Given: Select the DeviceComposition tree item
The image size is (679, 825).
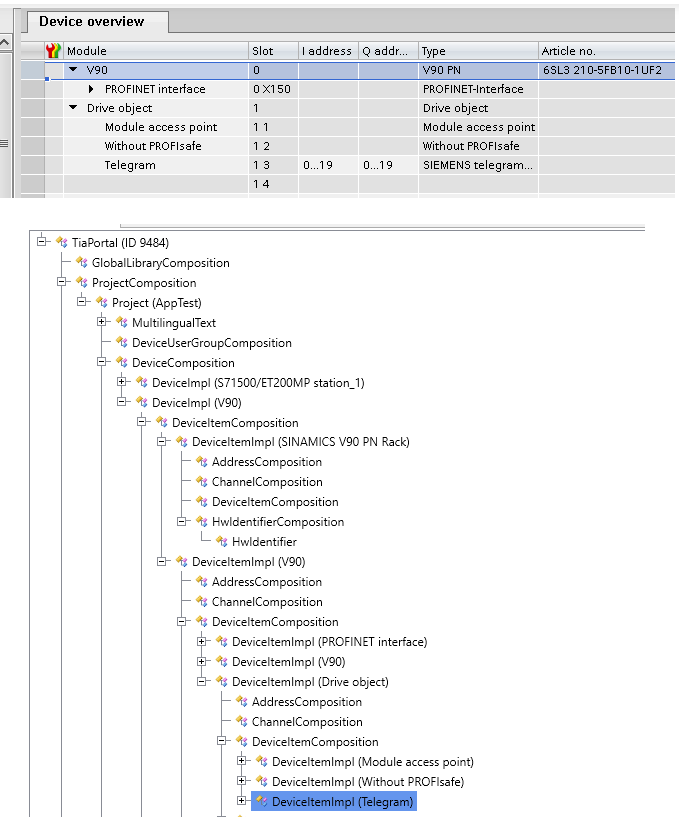Looking at the screenshot, I should [183, 363].
